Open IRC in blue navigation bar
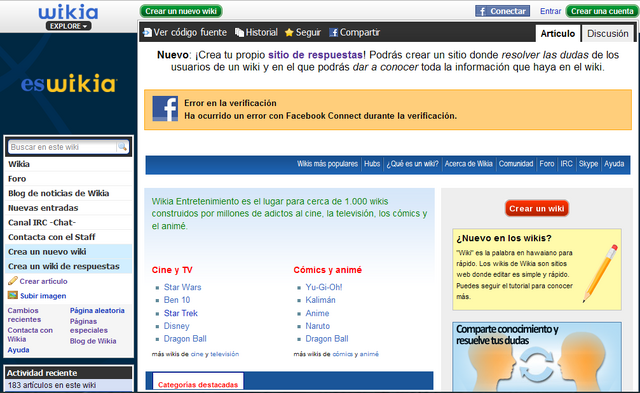Image resolution: width=640 pixels, height=393 pixels. pyautogui.click(x=566, y=164)
